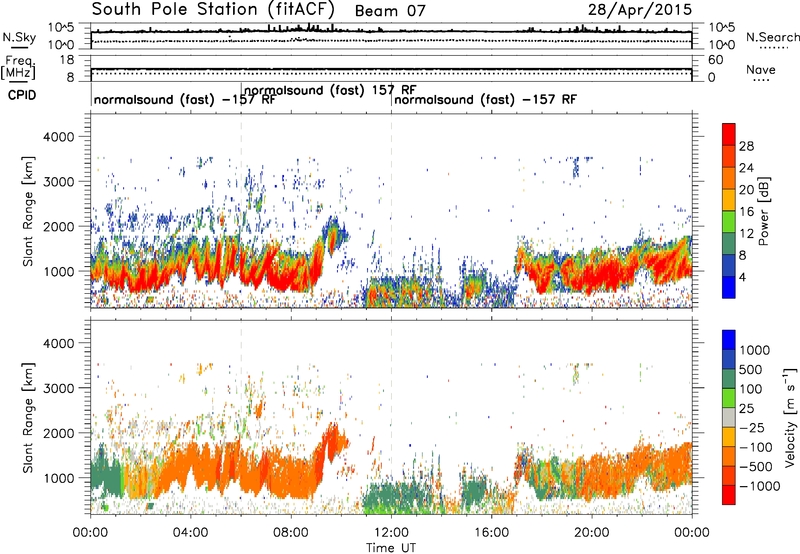The width and height of the screenshot is (800, 554).
Task: Select the 12 label on Power color bar
Action: coord(746,234)
